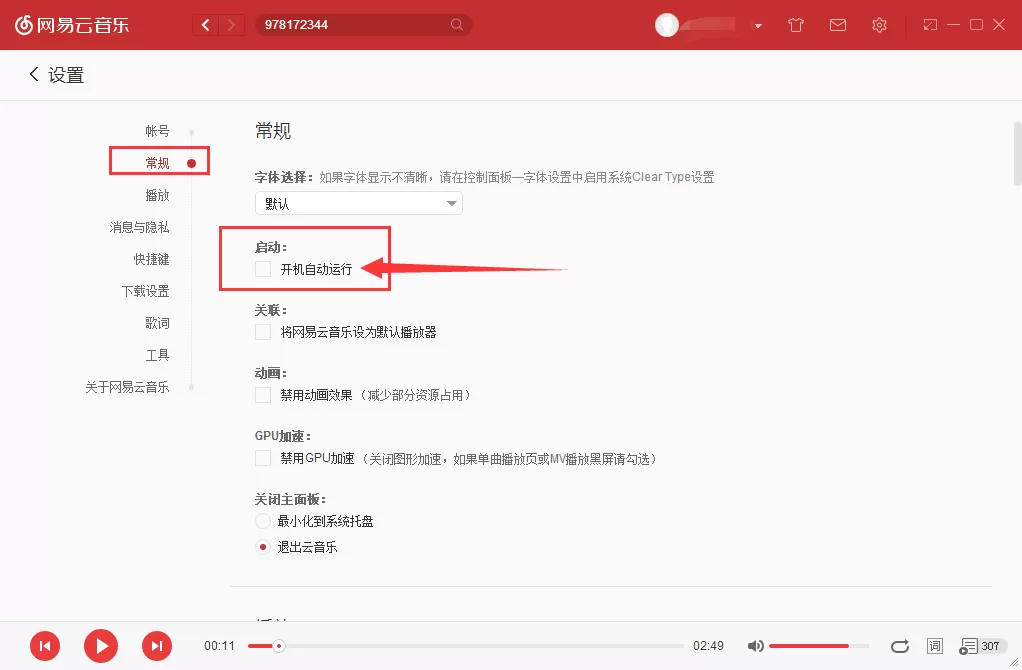
Task: Select the 常规 settings section
Action: (x=157, y=163)
